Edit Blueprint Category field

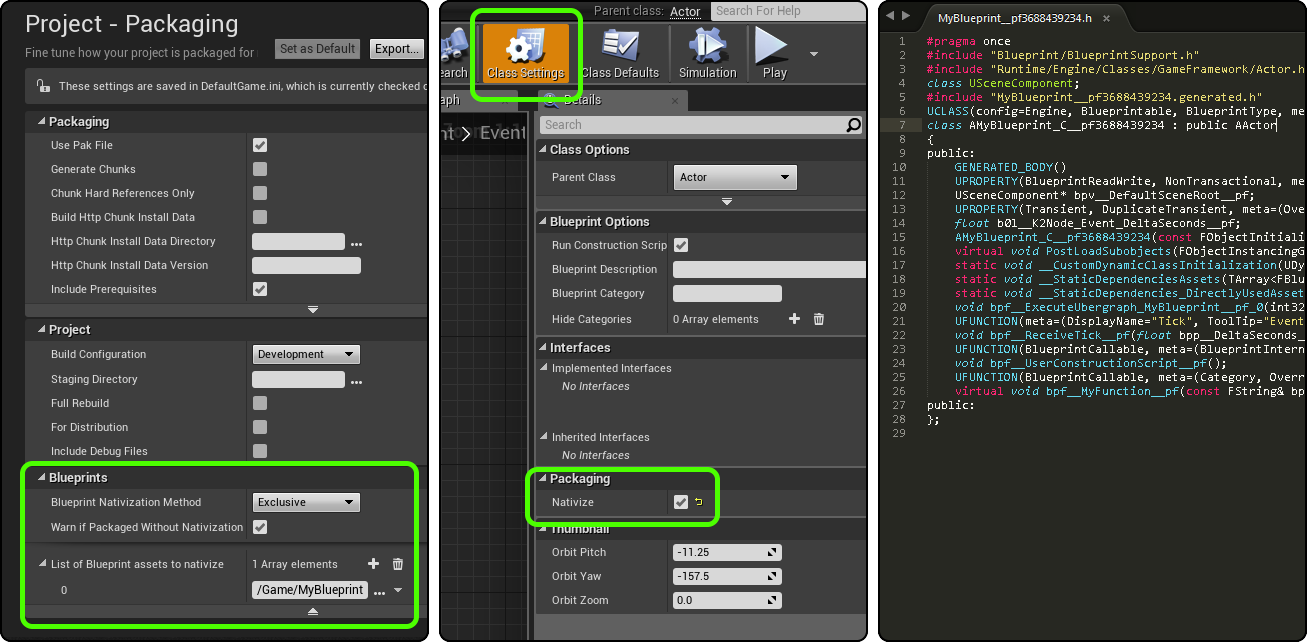[727, 293]
